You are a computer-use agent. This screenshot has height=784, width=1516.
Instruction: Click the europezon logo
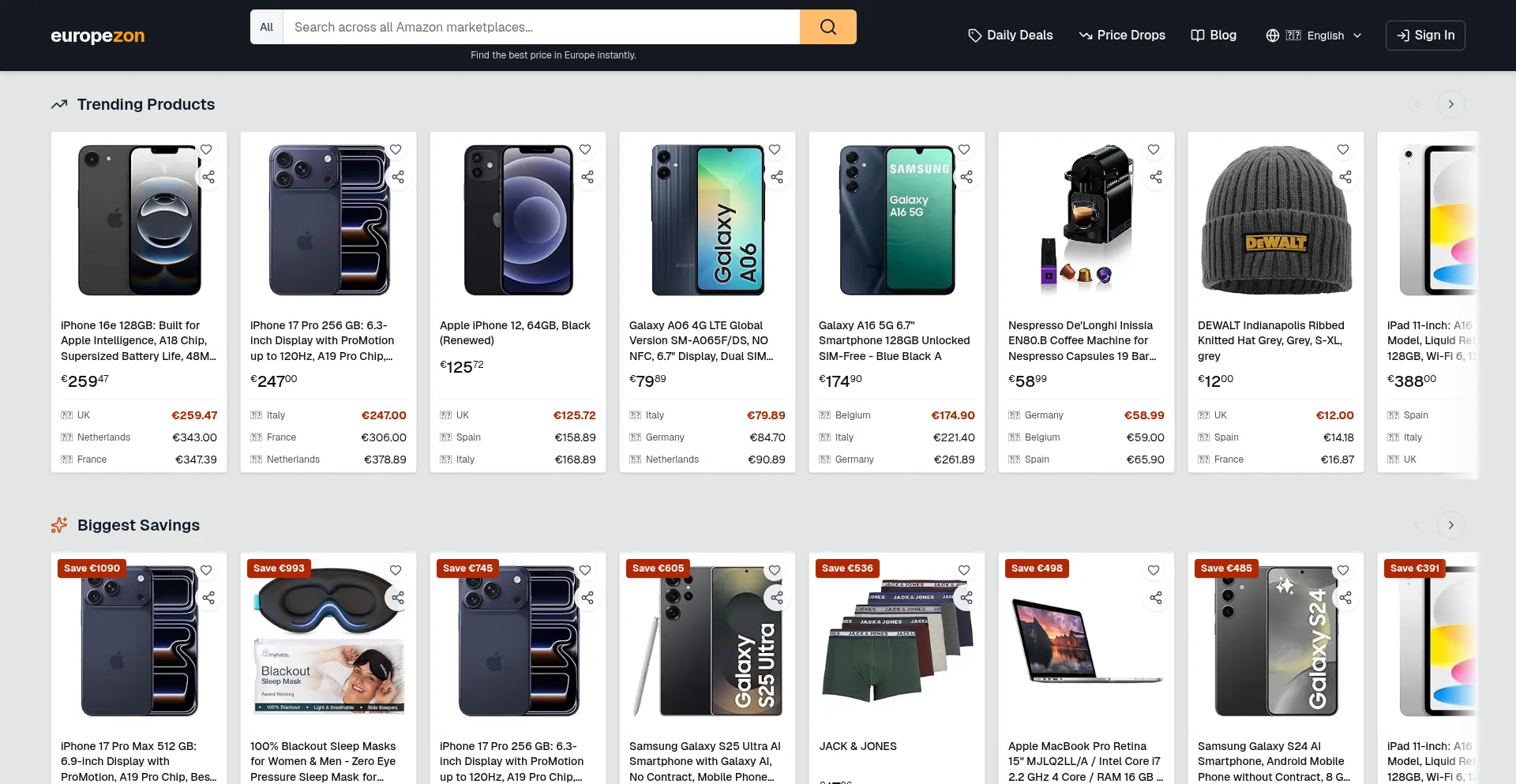tap(98, 36)
